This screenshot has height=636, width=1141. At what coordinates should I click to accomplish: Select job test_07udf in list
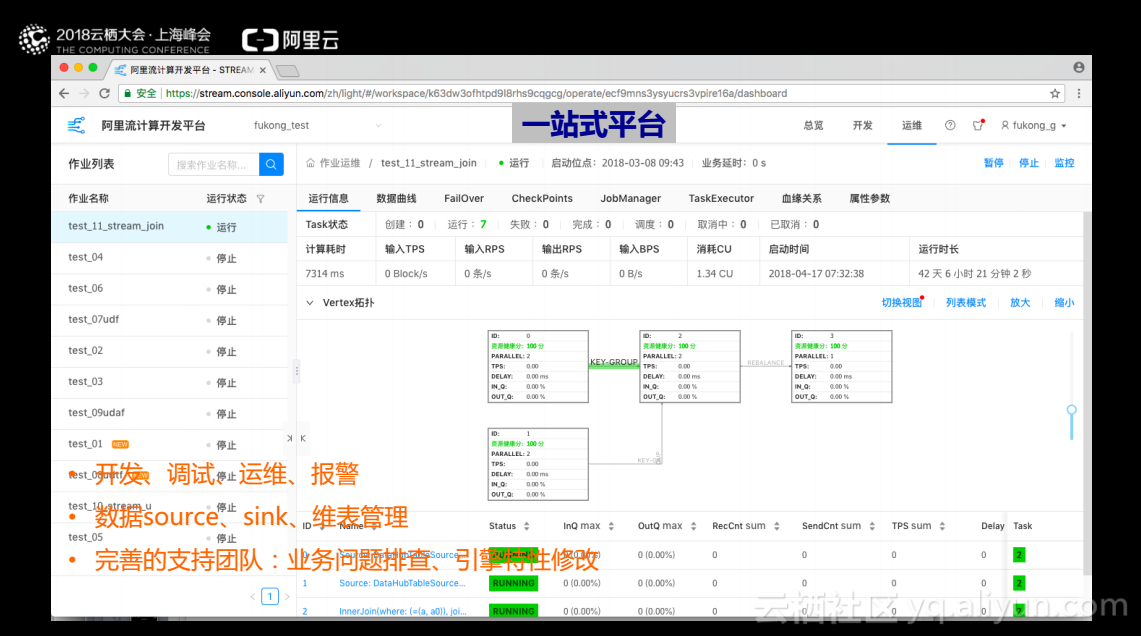pyautogui.click(x=170, y=320)
